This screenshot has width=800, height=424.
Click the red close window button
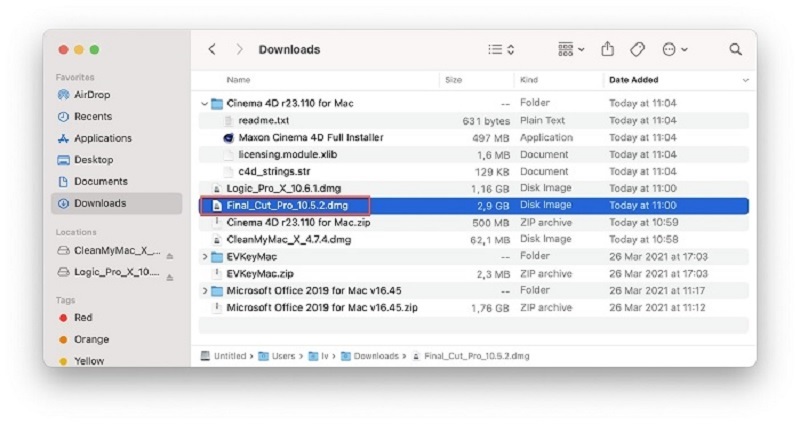tap(63, 49)
